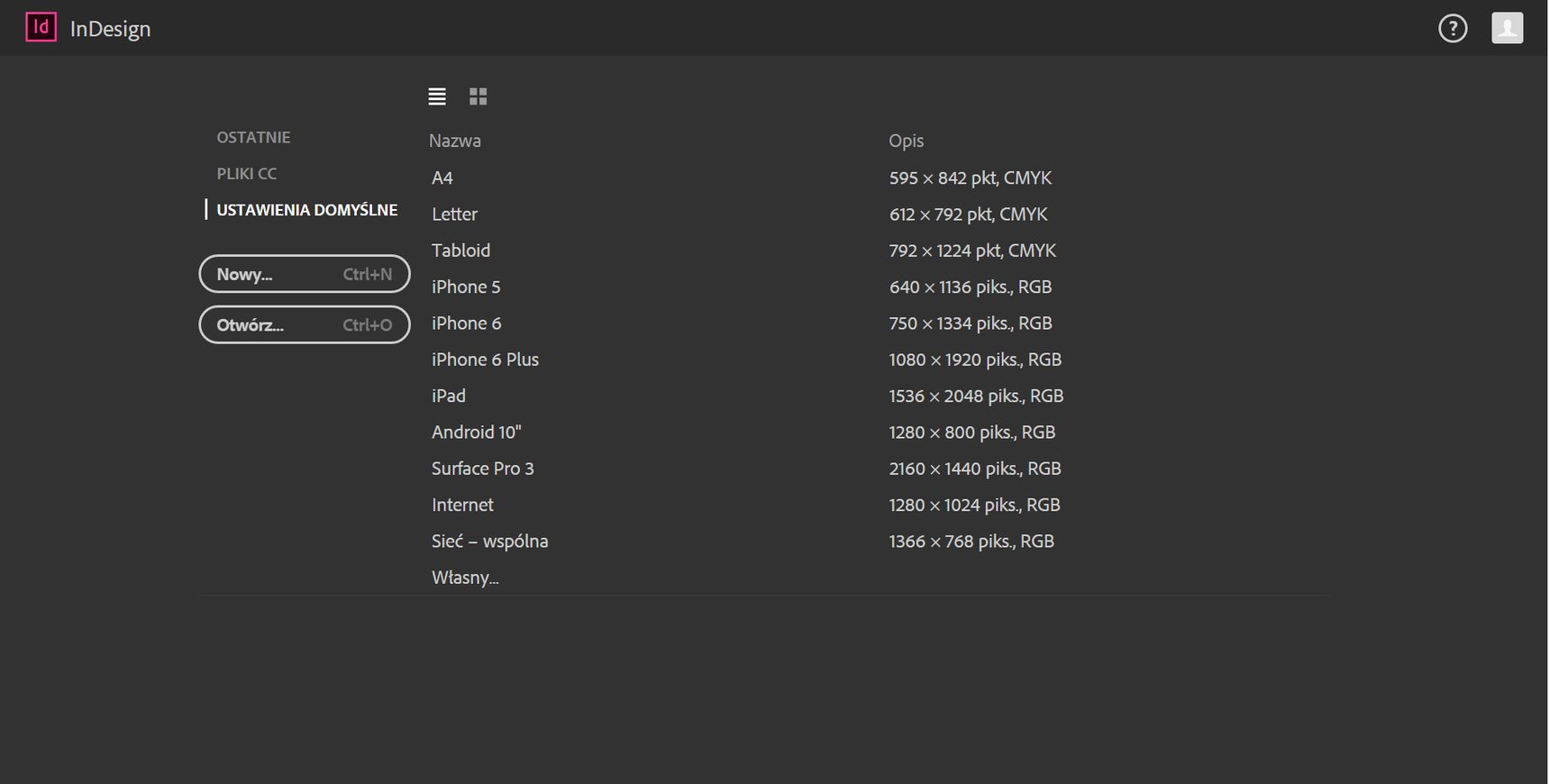Click description 612 × 792 pkt, CMYK

tap(968, 214)
